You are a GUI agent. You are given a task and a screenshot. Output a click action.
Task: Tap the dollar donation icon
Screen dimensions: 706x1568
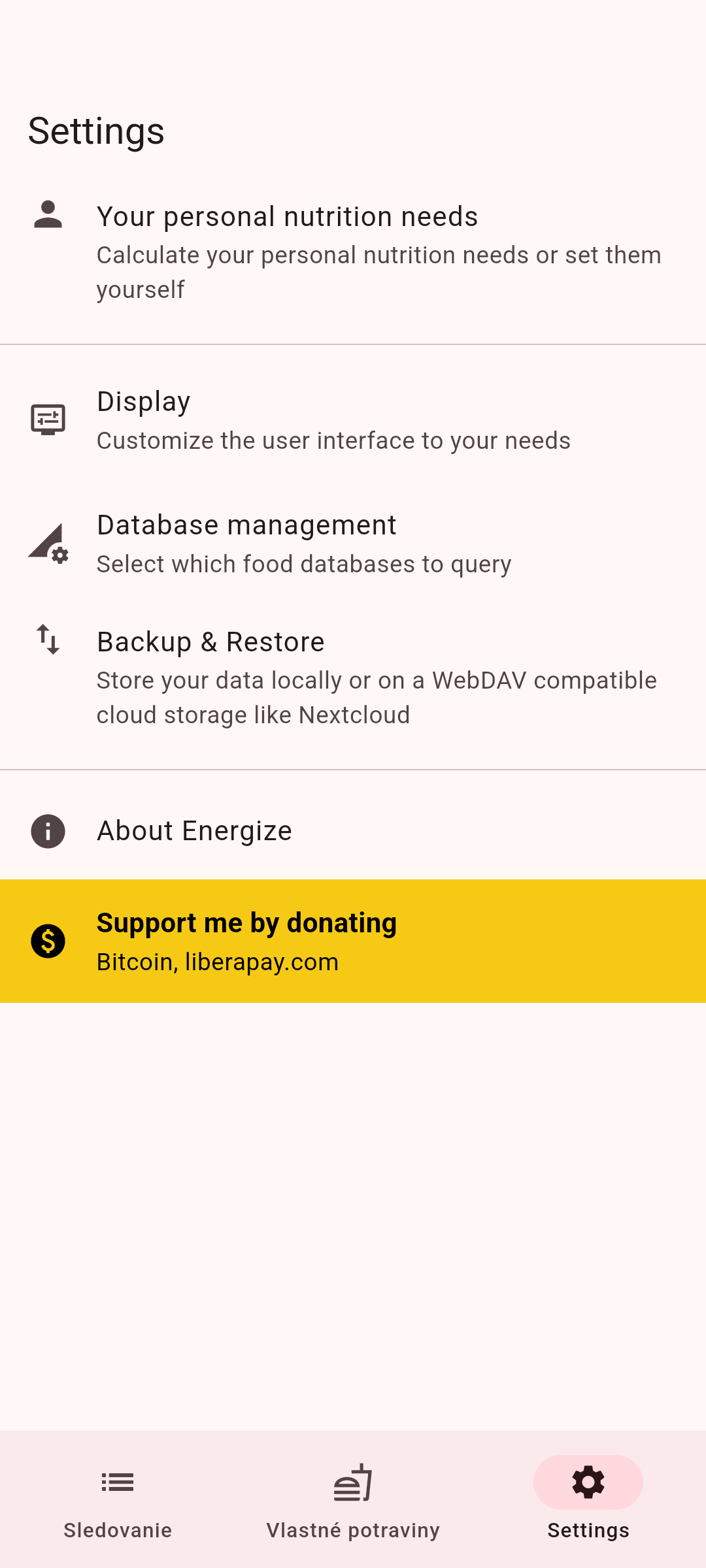point(48,941)
